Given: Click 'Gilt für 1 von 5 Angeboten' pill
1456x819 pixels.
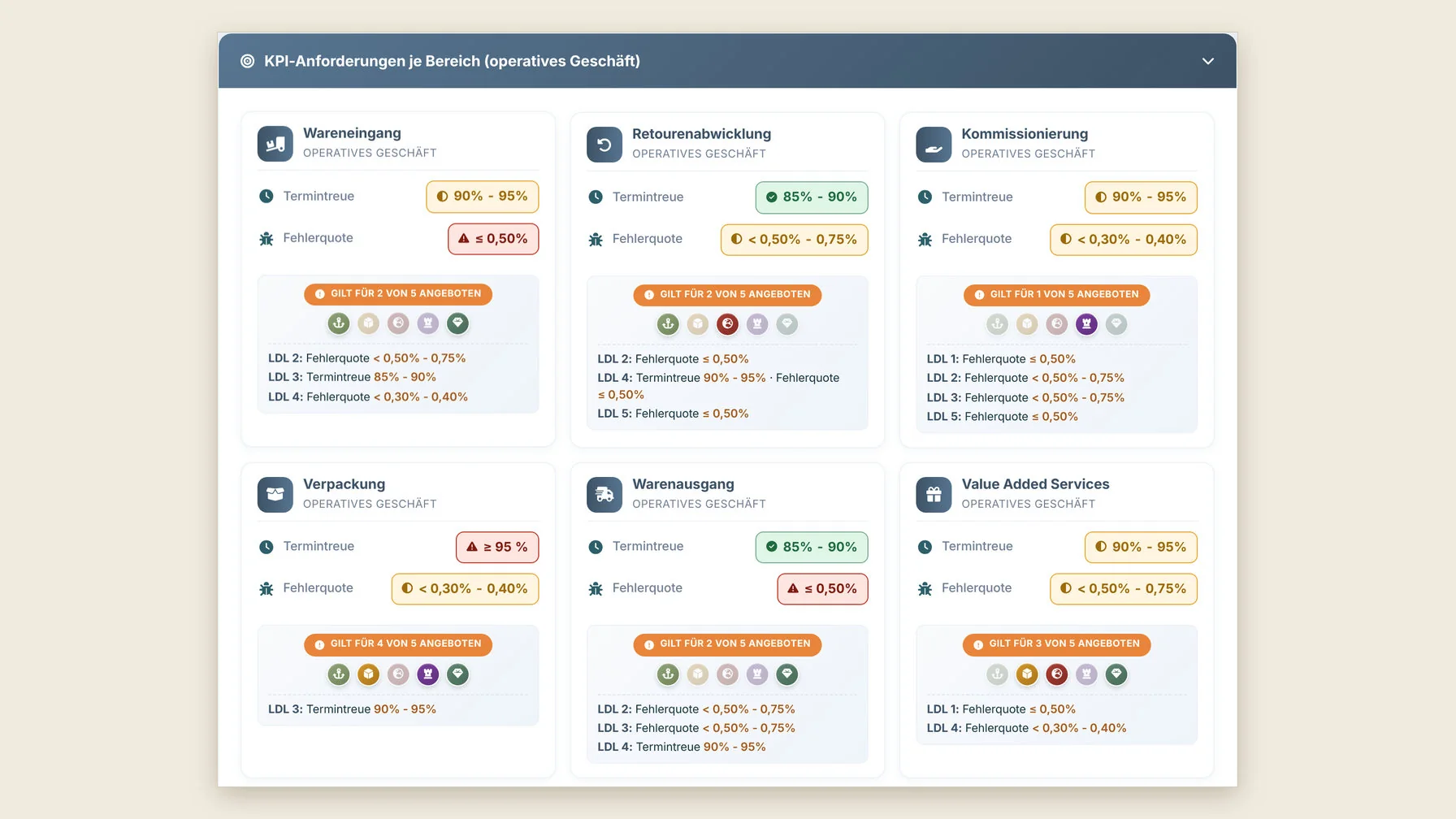Looking at the screenshot, I should pos(1056,294).
